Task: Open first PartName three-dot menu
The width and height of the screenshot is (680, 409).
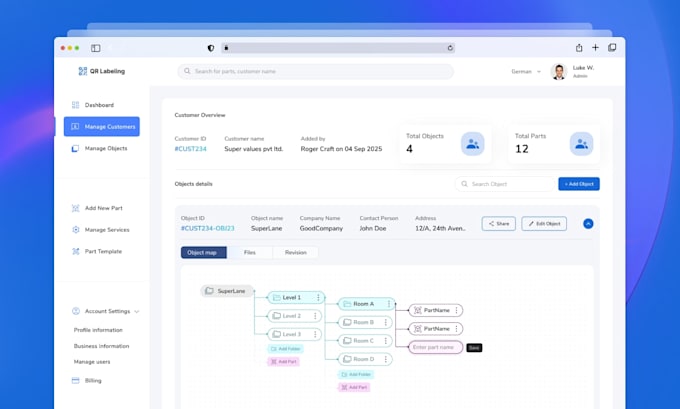Action: click(x=456, y=311)
